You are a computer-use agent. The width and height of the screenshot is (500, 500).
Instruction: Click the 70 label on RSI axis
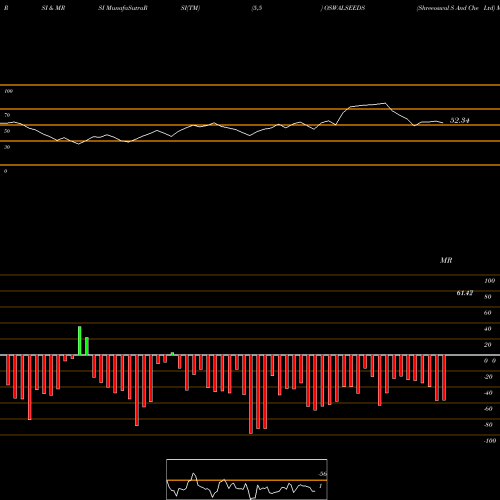click(x=7, y=115)
